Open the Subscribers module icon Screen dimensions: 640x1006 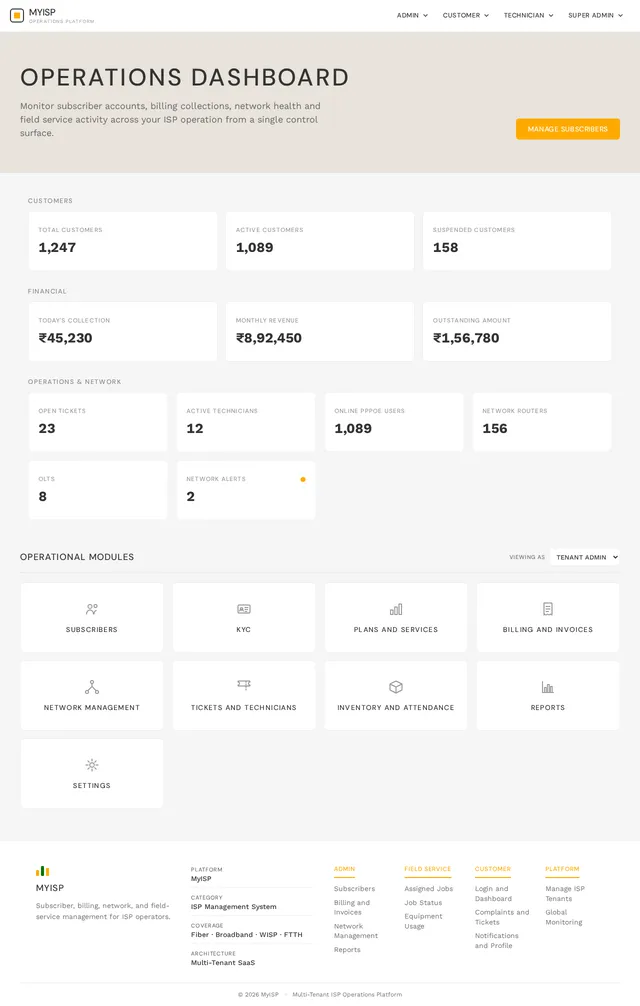[92, 609]
